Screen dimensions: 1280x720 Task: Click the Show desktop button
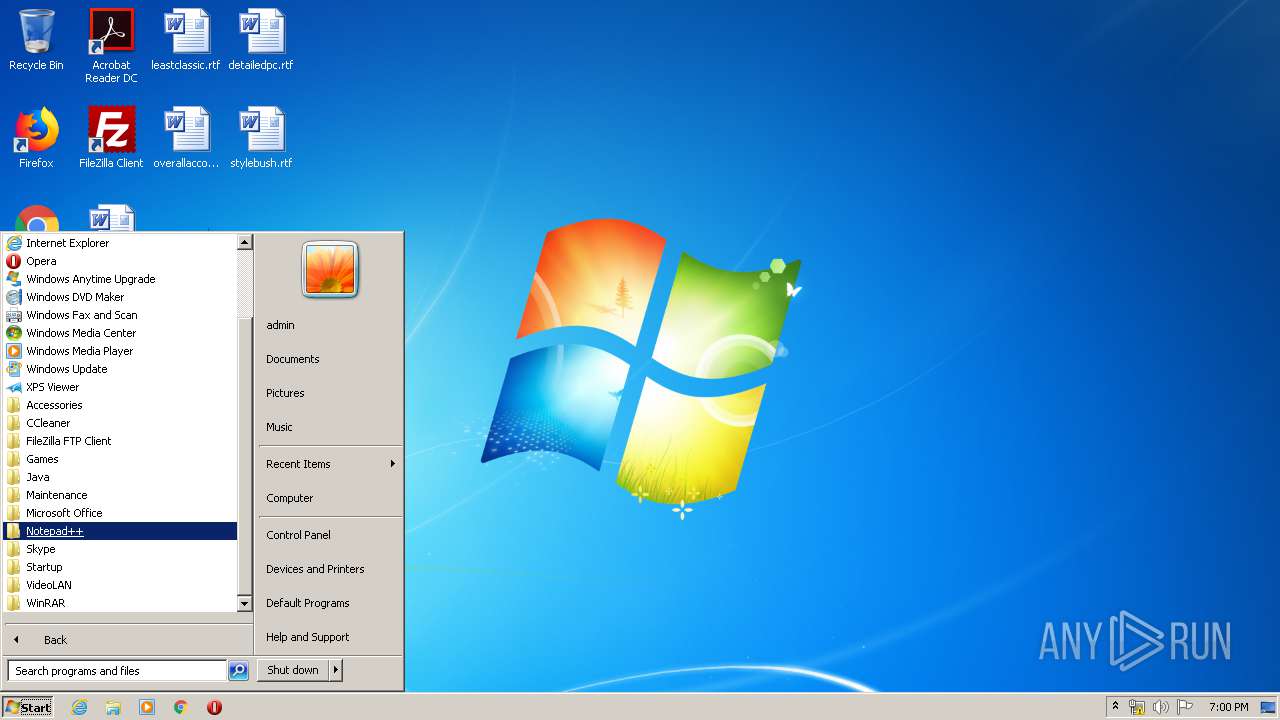[1268, 707]
